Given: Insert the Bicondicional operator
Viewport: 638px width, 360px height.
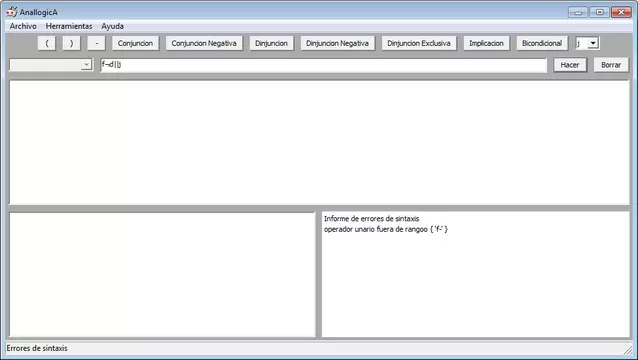Looking at the screenshot, I should pos(542,43).
